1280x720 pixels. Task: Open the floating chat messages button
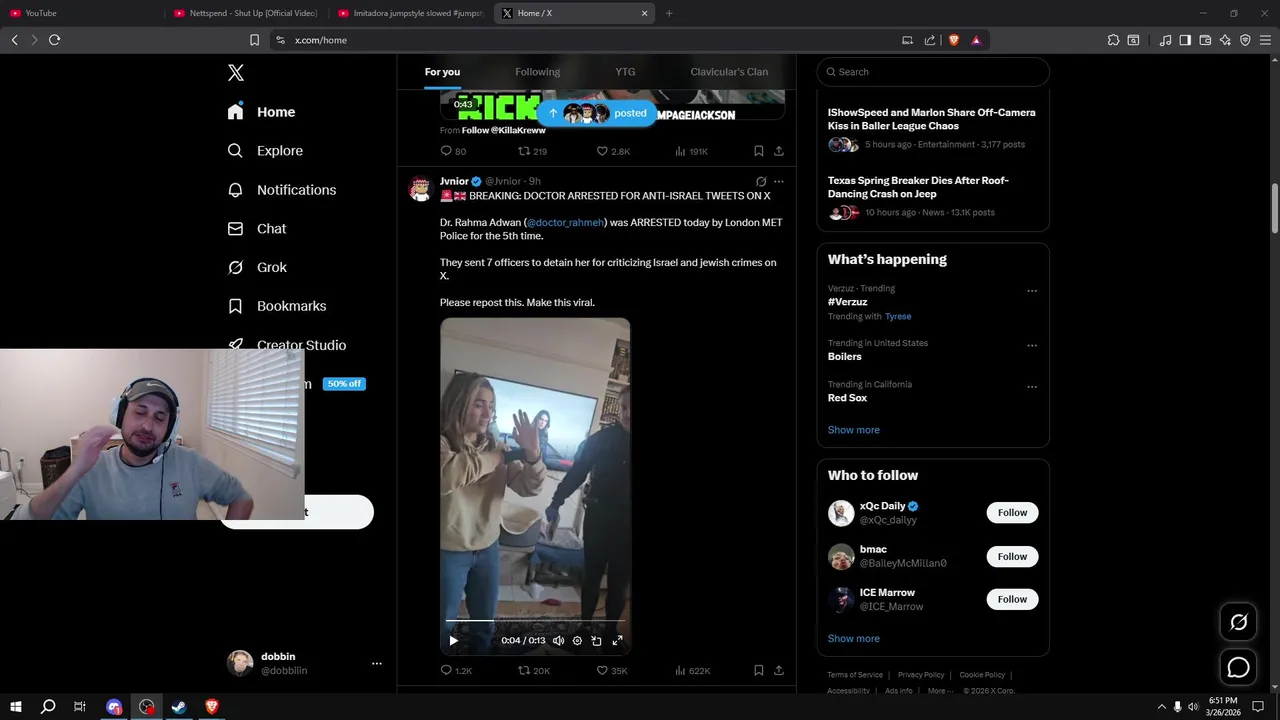coord(1238,668)
